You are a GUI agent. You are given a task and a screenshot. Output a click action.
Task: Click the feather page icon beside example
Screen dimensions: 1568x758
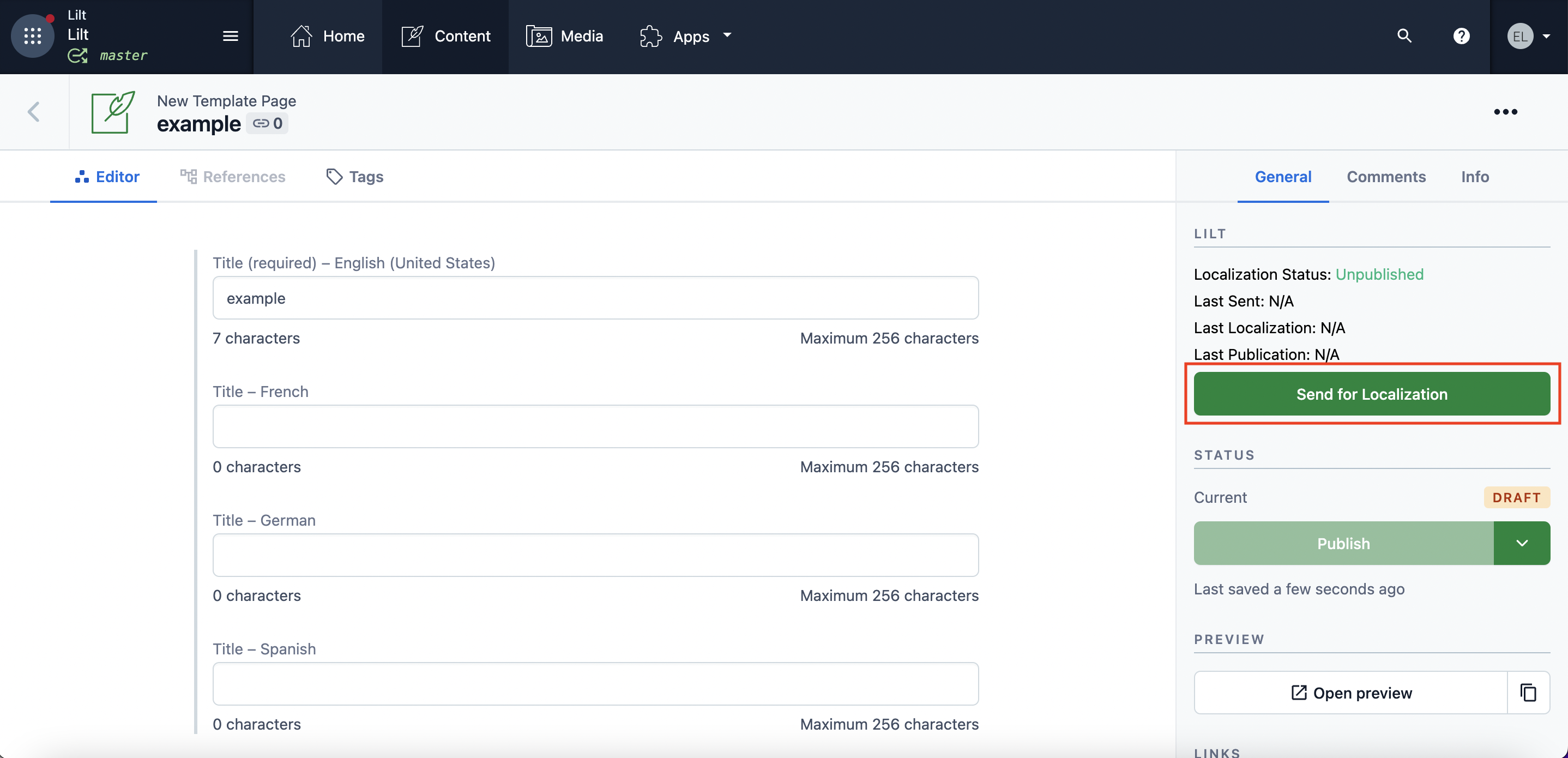(112, 113)
